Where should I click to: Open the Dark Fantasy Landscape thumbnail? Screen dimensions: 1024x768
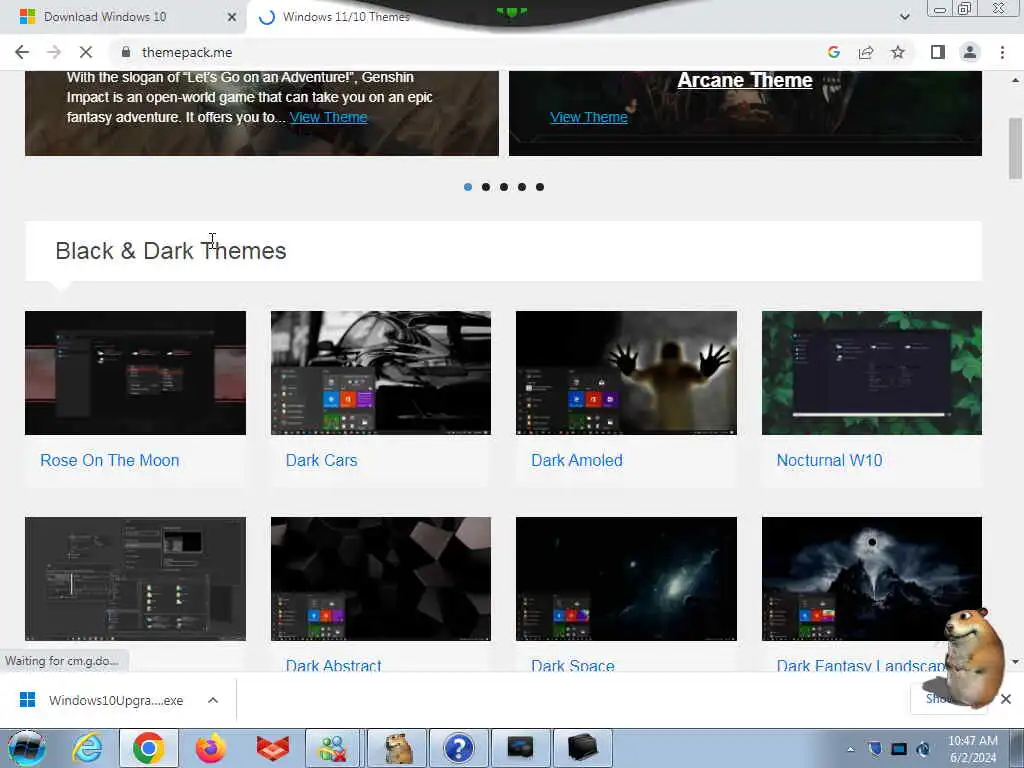[x=872, y=579]
